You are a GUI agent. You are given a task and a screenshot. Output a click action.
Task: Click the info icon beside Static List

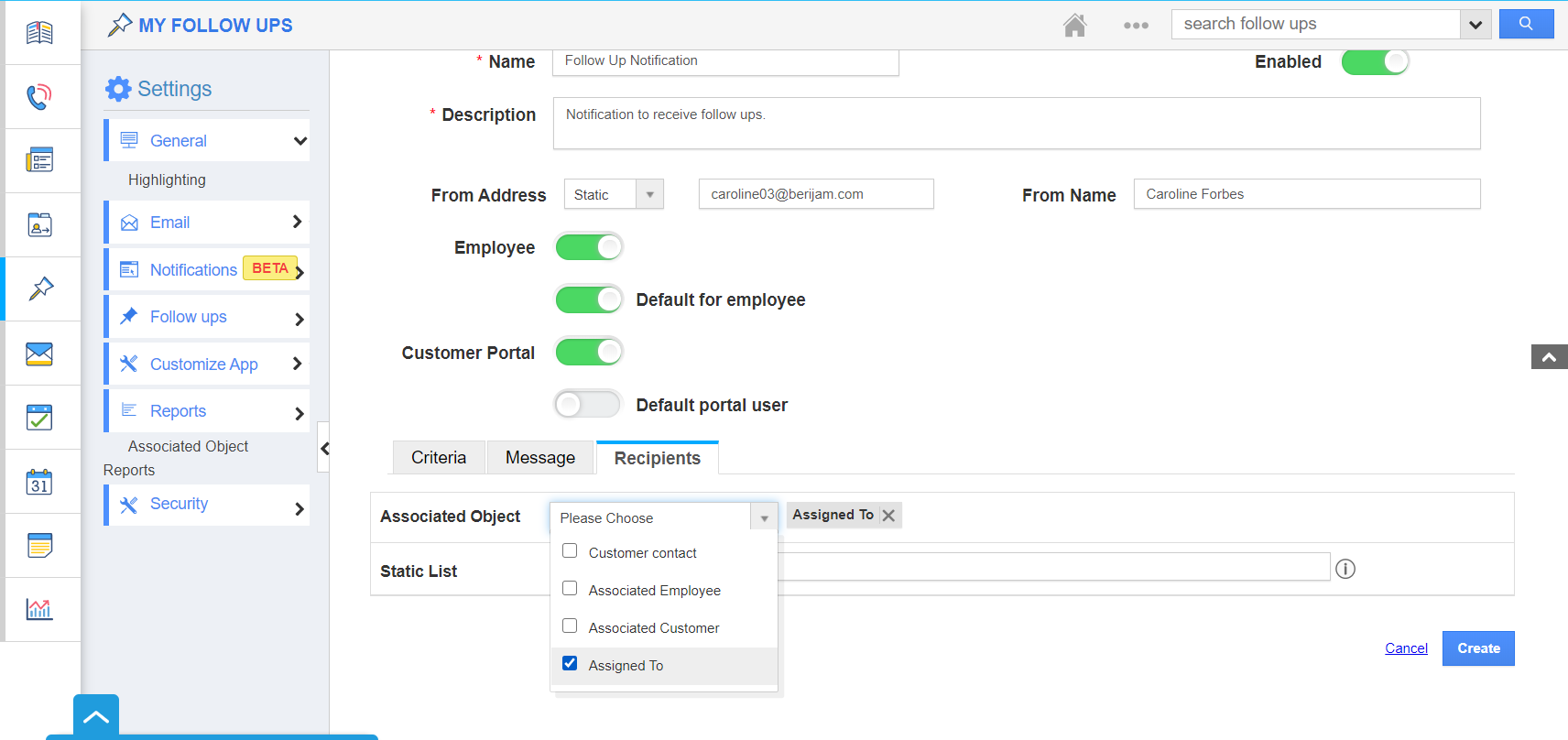(1345, 570)
